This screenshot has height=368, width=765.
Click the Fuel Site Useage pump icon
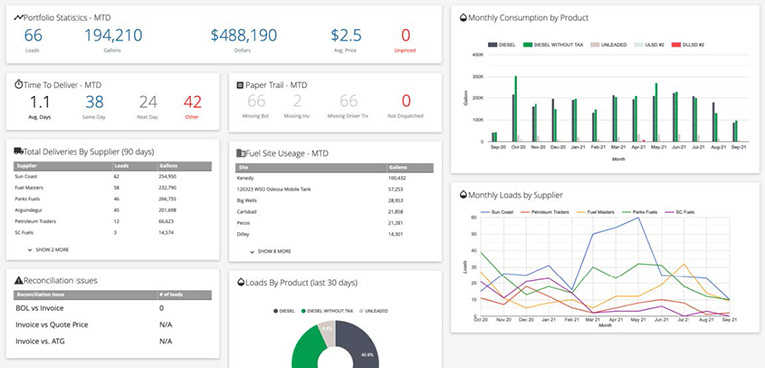pos(241,153)
